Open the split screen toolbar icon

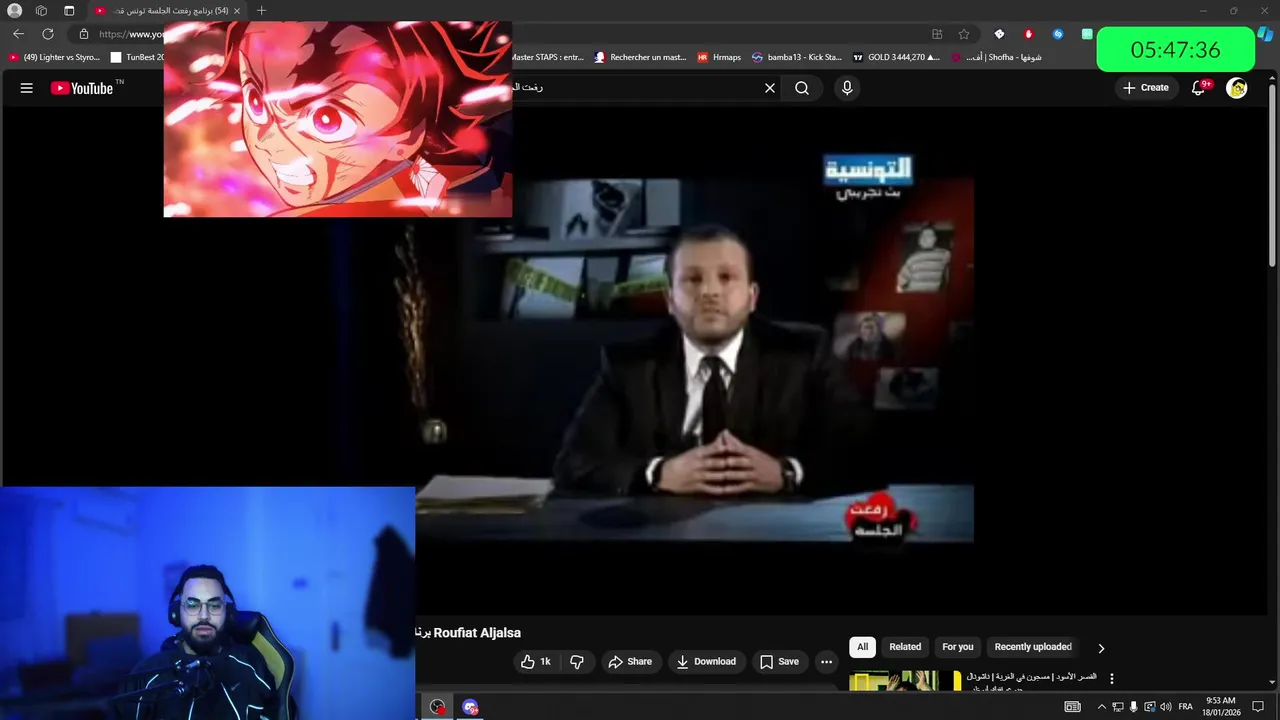click(937, 34)
